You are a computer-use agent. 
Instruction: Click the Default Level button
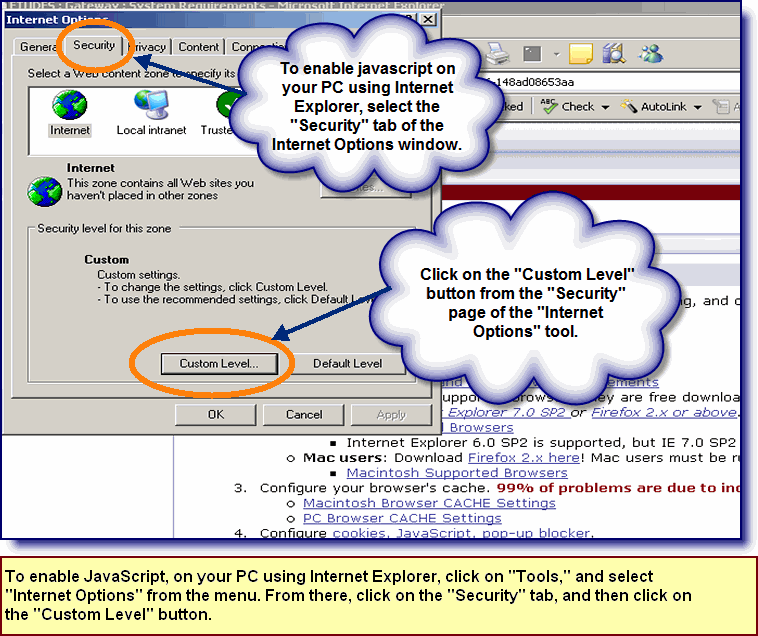(347, 363)
